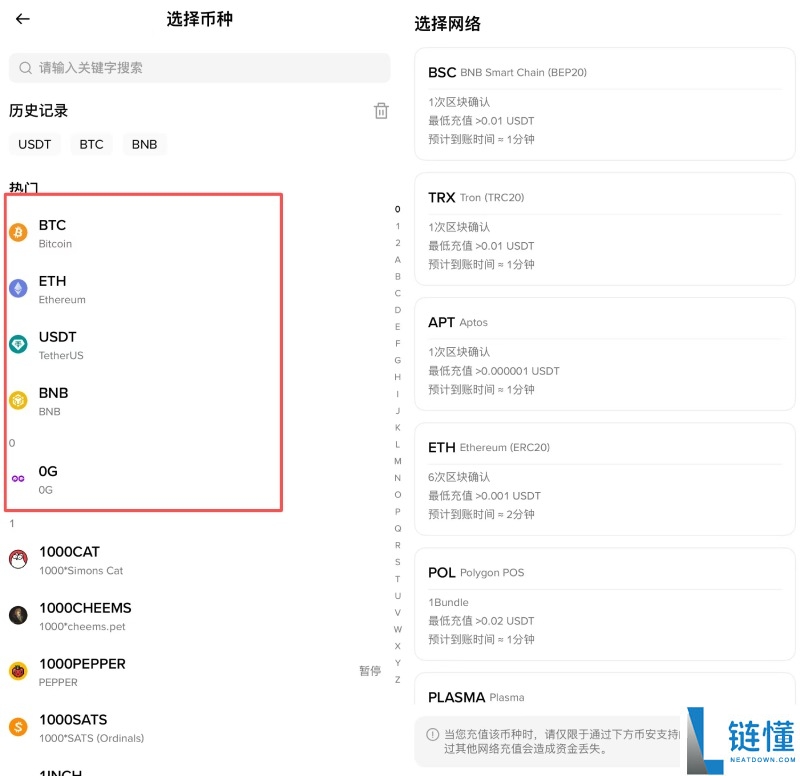This screenshot has height=776, width=800.
Task: Jump to index letter O
Action: click(x=397, y=495)
